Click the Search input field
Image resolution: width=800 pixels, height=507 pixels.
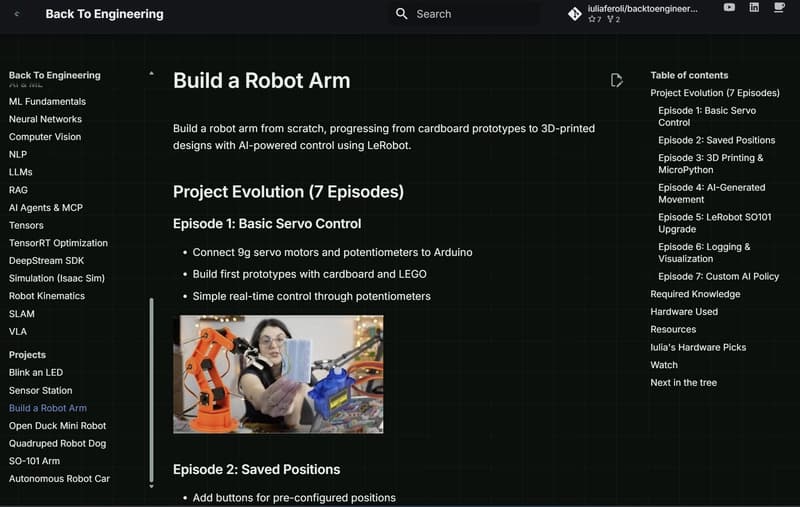[464, 14]
